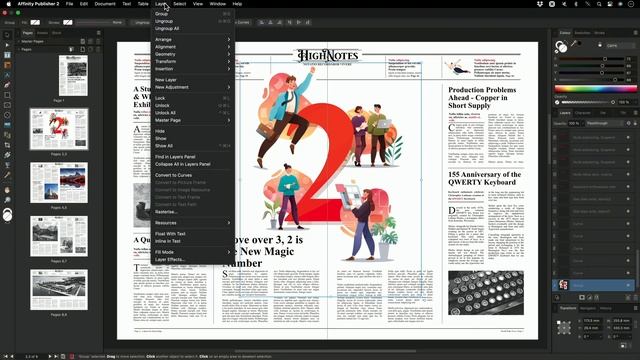Select the Place Image tool
The image size is (640, 360).
(x=7, y=125)
